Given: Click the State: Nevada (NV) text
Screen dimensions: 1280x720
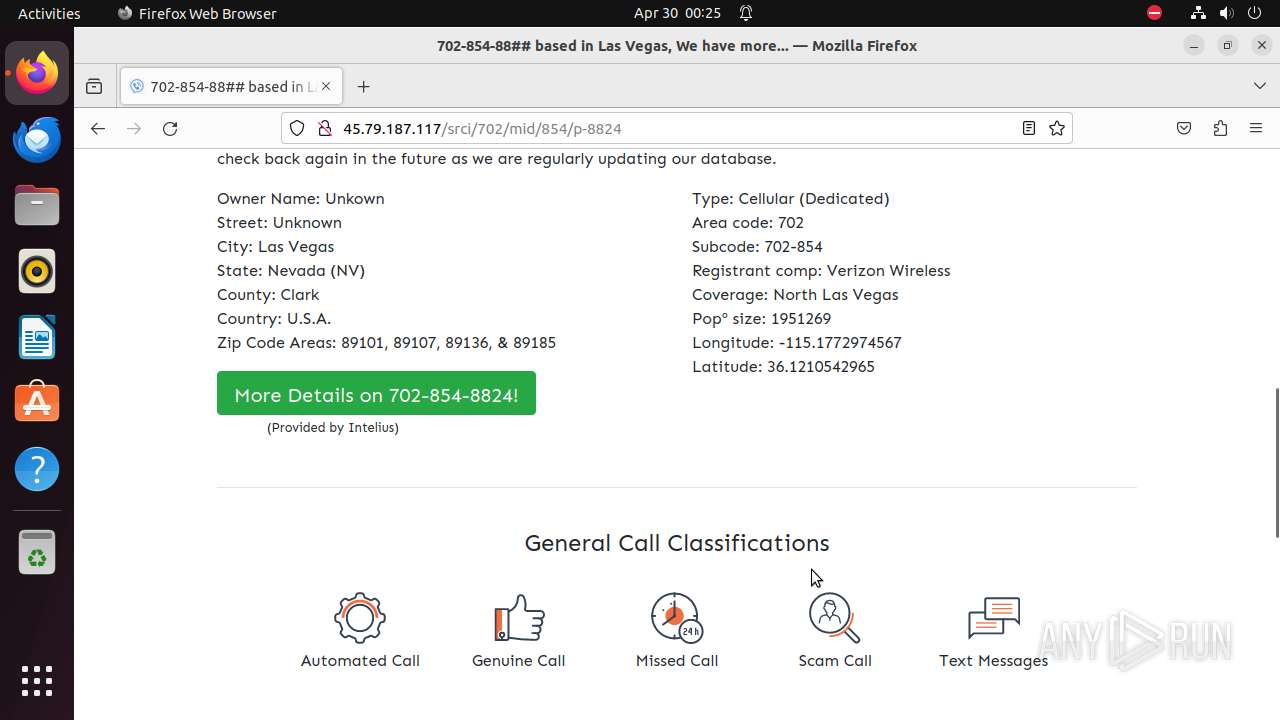Looking at the screenshot, I should [x=291, y=271].
